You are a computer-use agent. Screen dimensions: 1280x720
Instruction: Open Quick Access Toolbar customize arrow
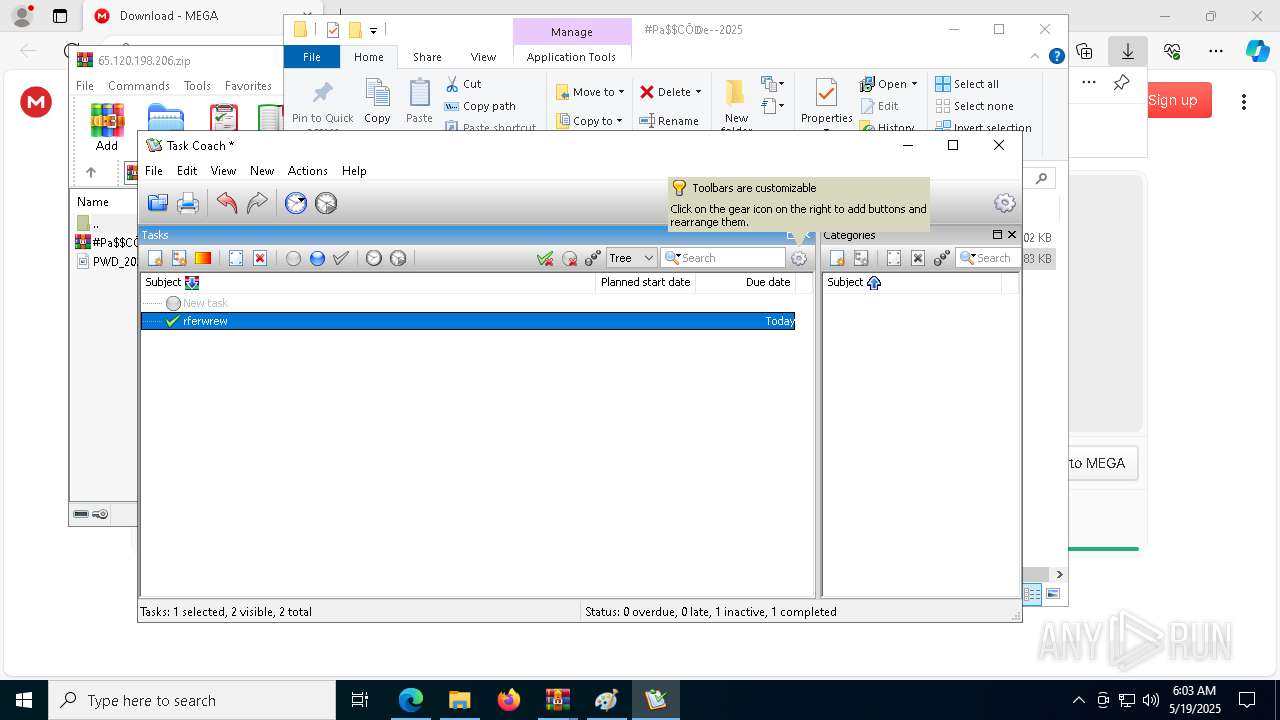click(373, 30)
